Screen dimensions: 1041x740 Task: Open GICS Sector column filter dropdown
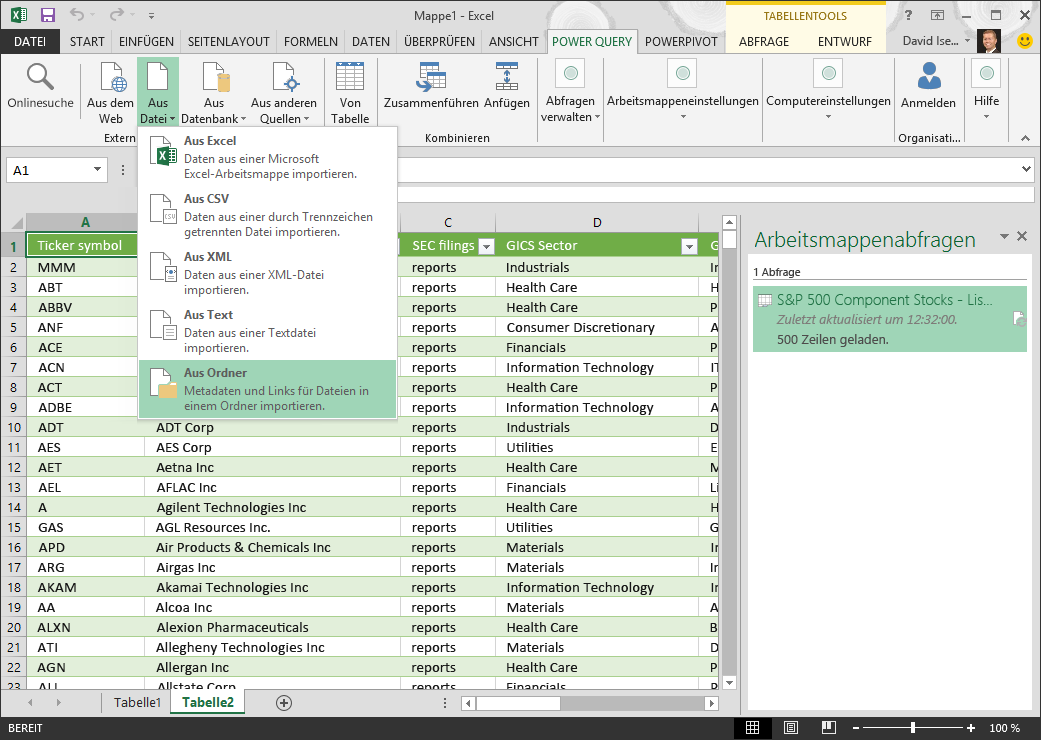pos(689,246)
